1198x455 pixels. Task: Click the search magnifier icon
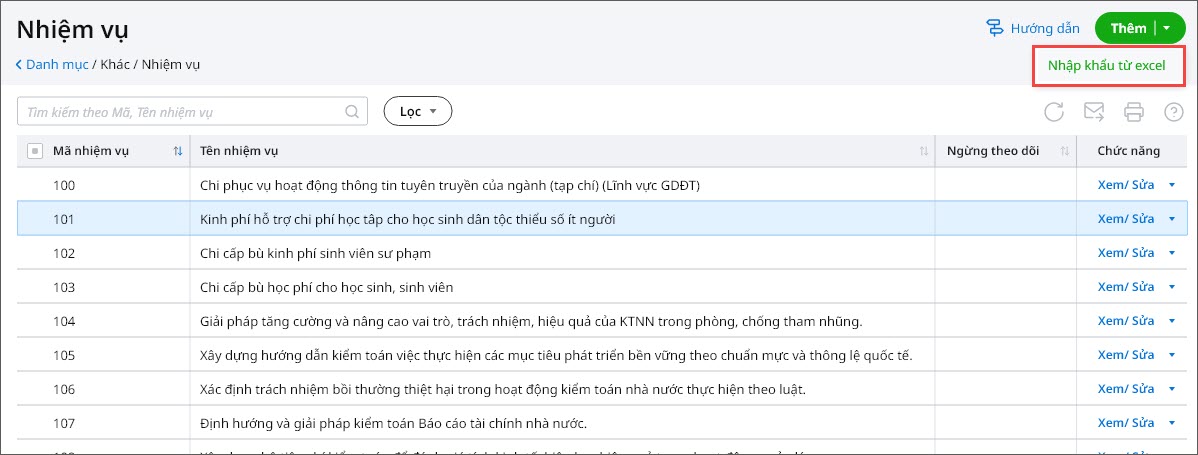pyautogui.click(x=352, y=112)
